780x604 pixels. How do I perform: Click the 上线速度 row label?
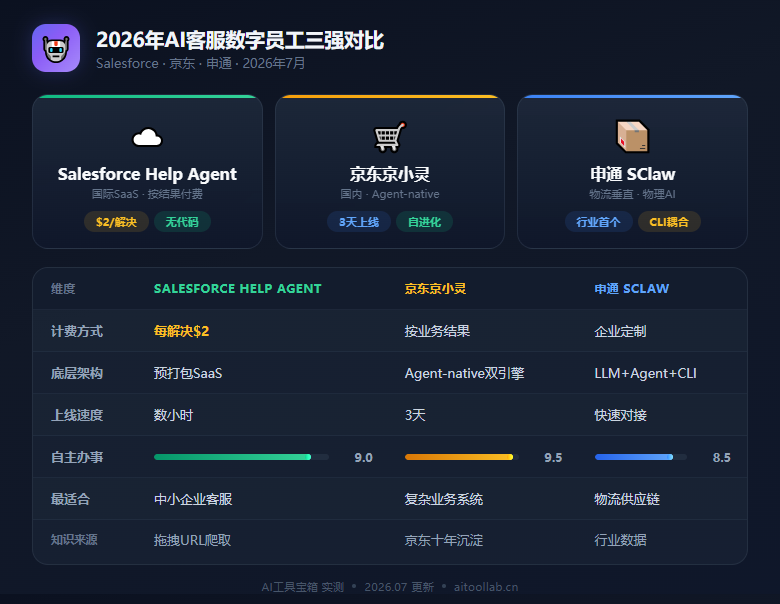77,415
